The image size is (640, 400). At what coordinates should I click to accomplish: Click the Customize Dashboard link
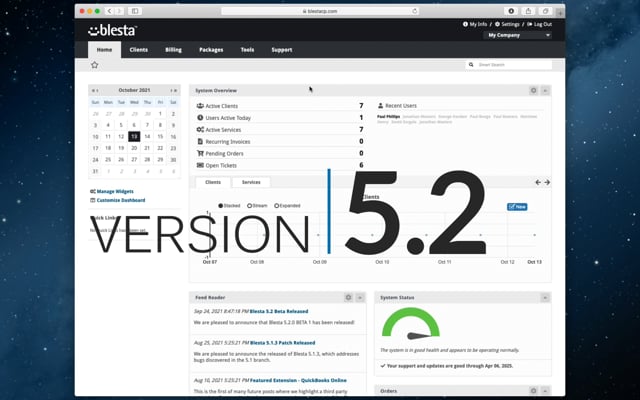tap(118, 200)
